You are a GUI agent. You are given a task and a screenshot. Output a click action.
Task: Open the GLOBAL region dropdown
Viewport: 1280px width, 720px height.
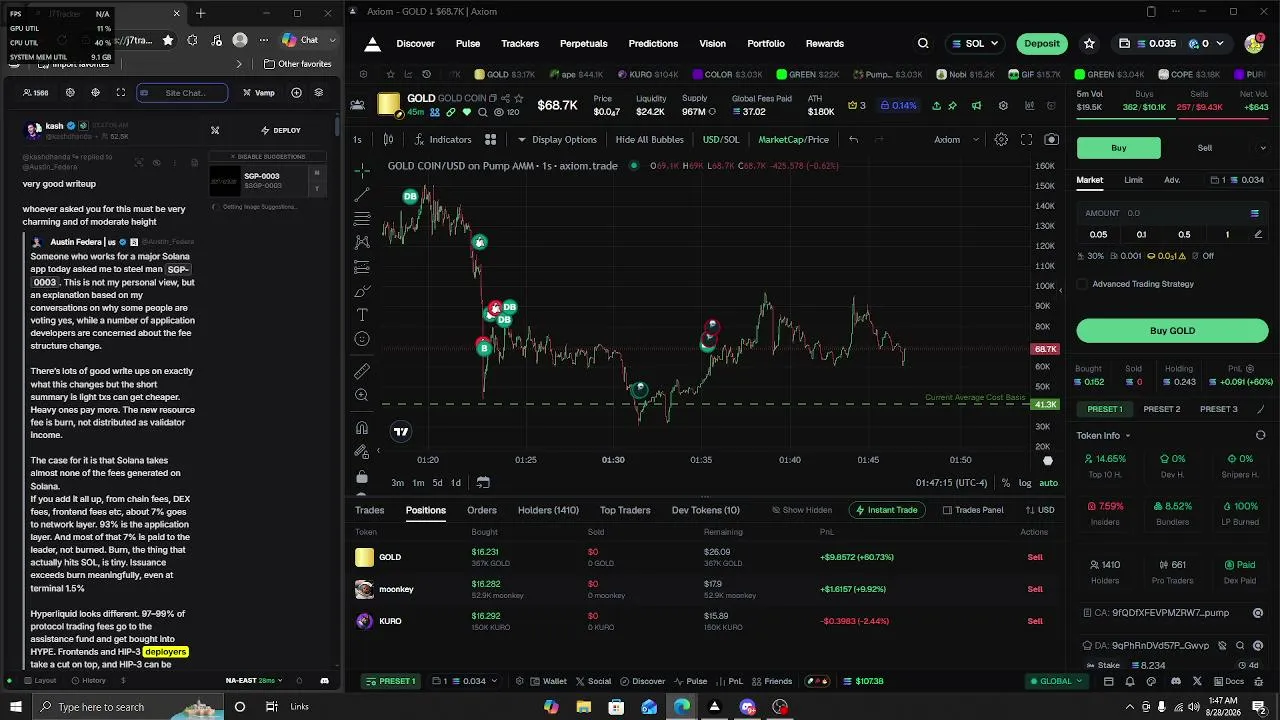point(1057,681)
